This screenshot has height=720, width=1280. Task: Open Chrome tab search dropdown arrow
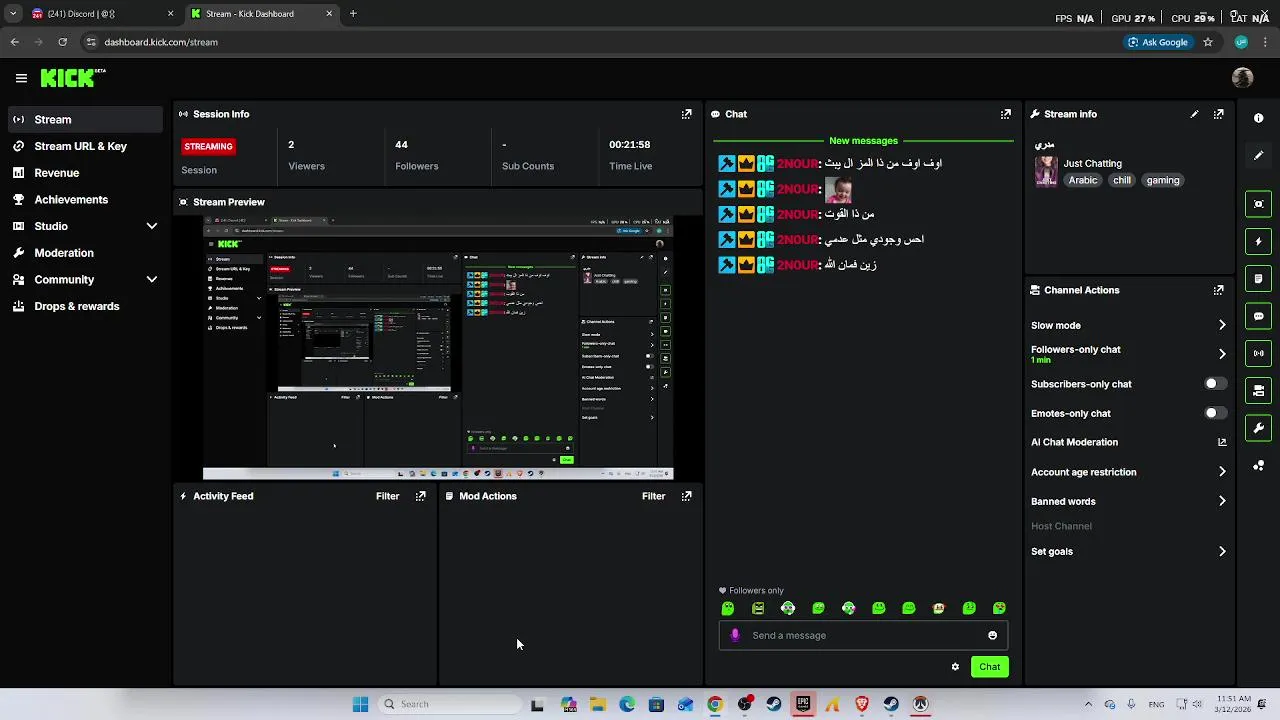[12, 14]
